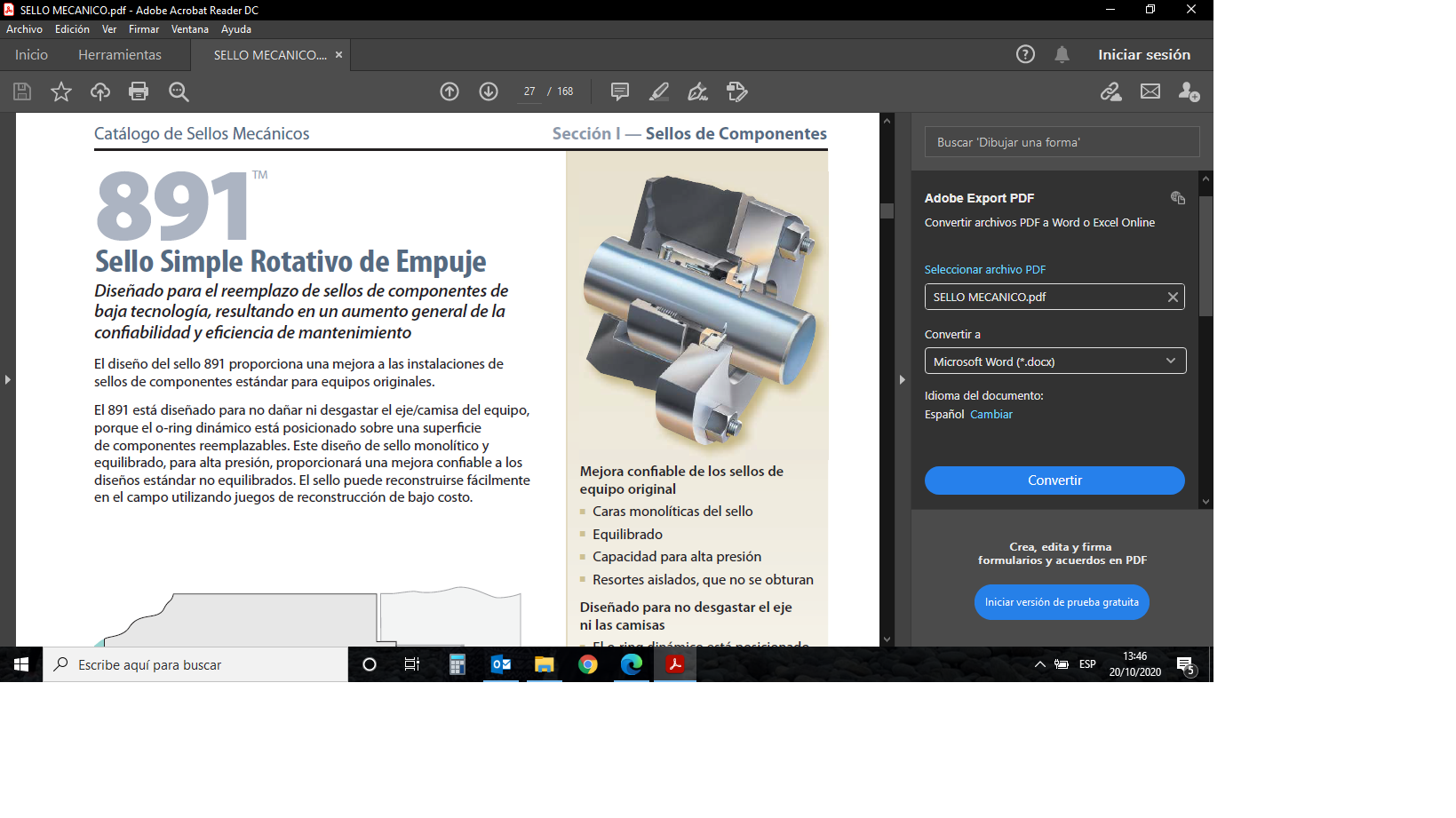Click document scrollbar up arrow
The height and width of the screenshot is (818, 1456).
click(887, 121)
